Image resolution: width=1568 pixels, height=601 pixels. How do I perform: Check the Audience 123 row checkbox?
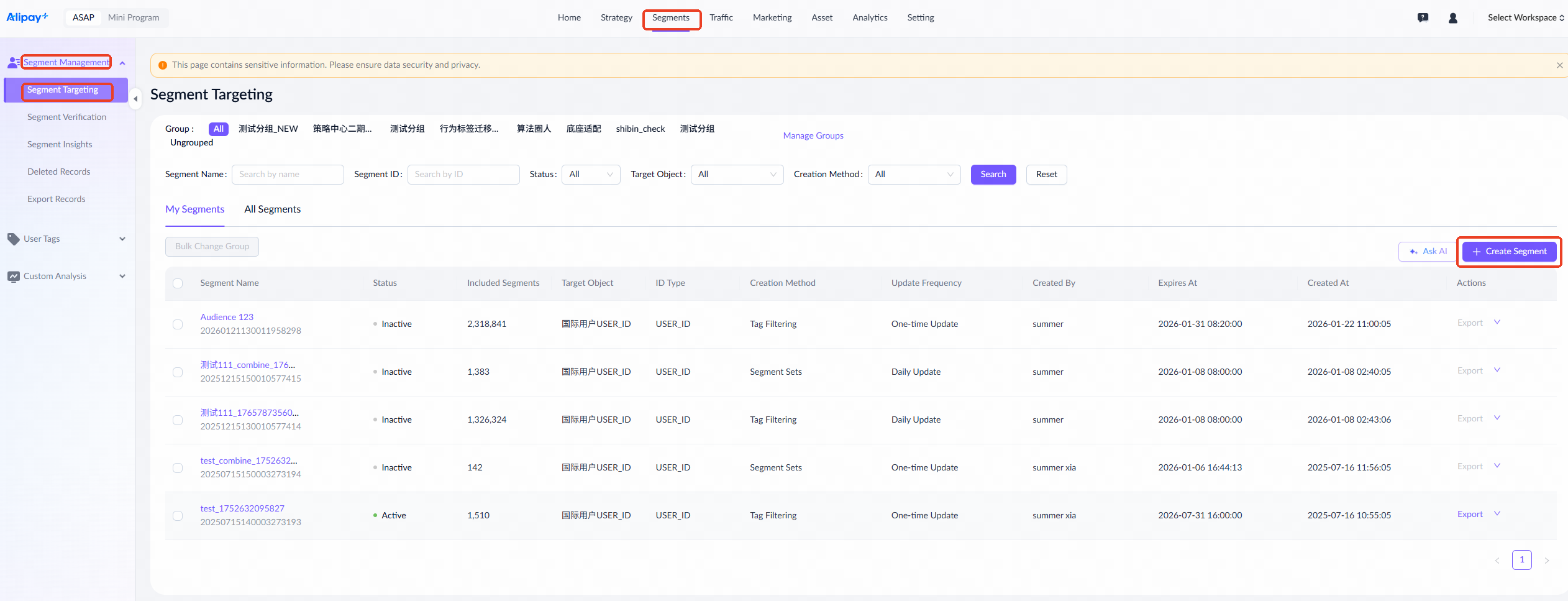pyautogui.click(x=178, y=324)
